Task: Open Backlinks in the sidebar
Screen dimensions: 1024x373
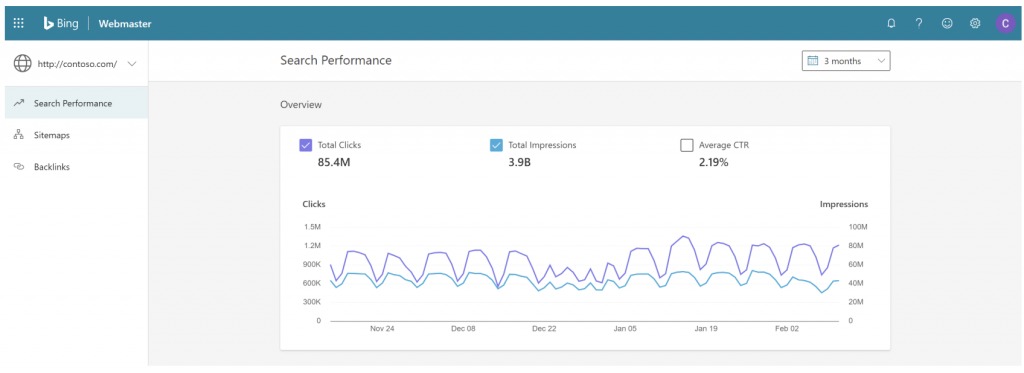Action: coord(76,167)
